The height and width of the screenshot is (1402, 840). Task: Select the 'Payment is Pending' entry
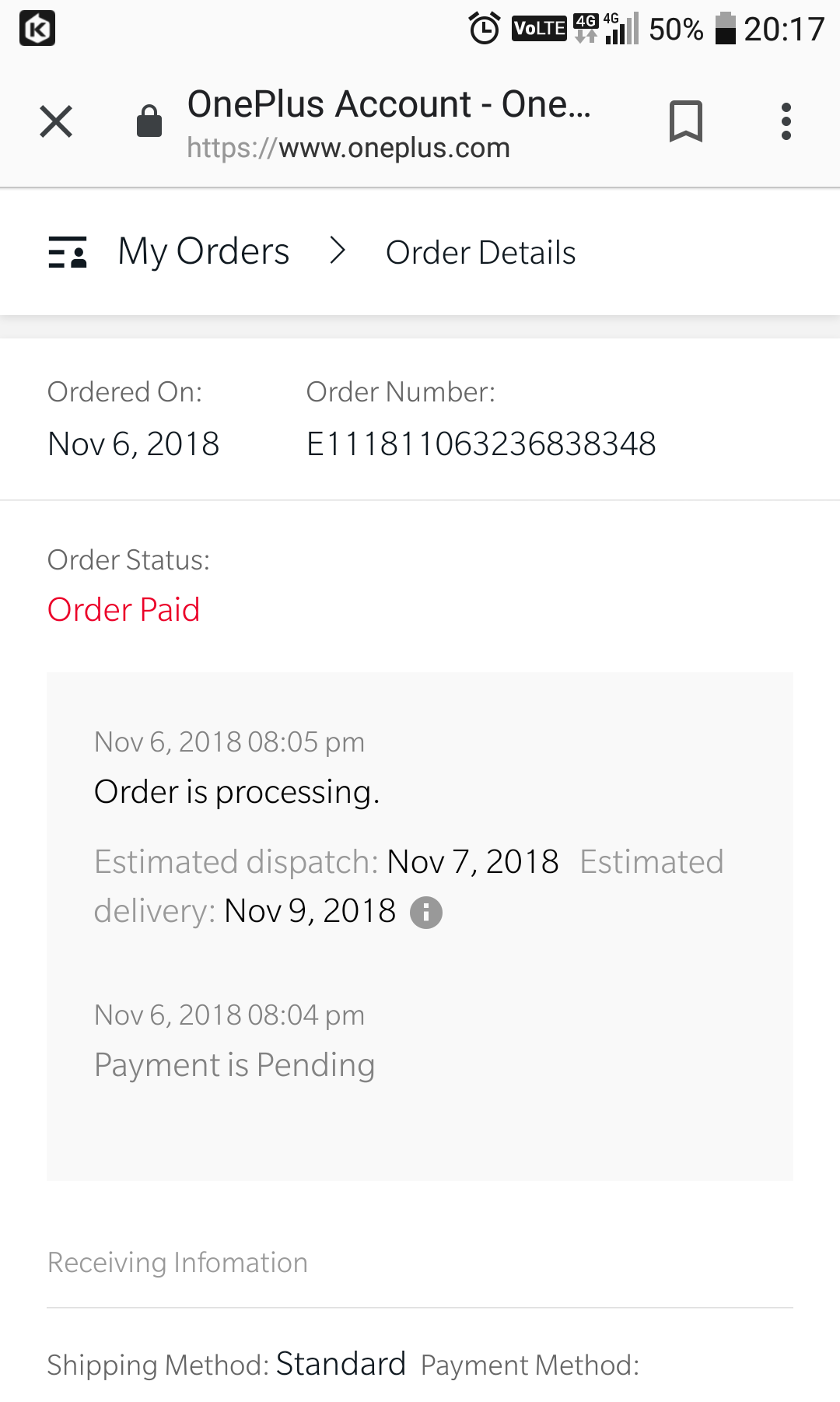pyautogui.click(x=235, y=1065)
